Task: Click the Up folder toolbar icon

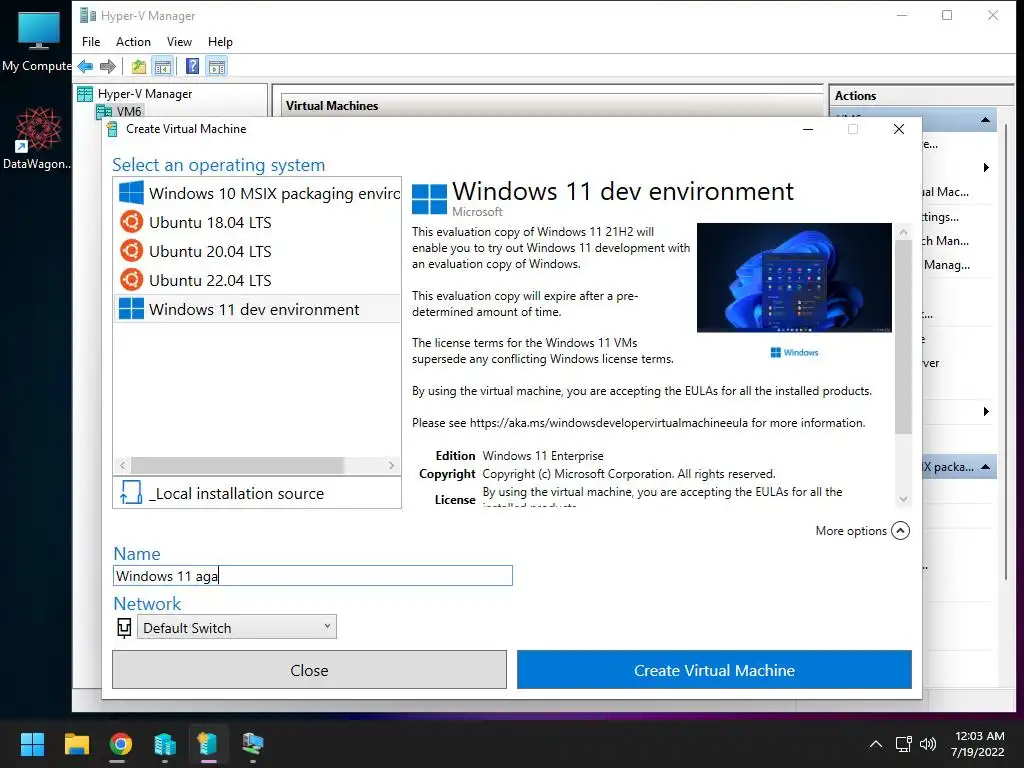Action: click(138, 66)
